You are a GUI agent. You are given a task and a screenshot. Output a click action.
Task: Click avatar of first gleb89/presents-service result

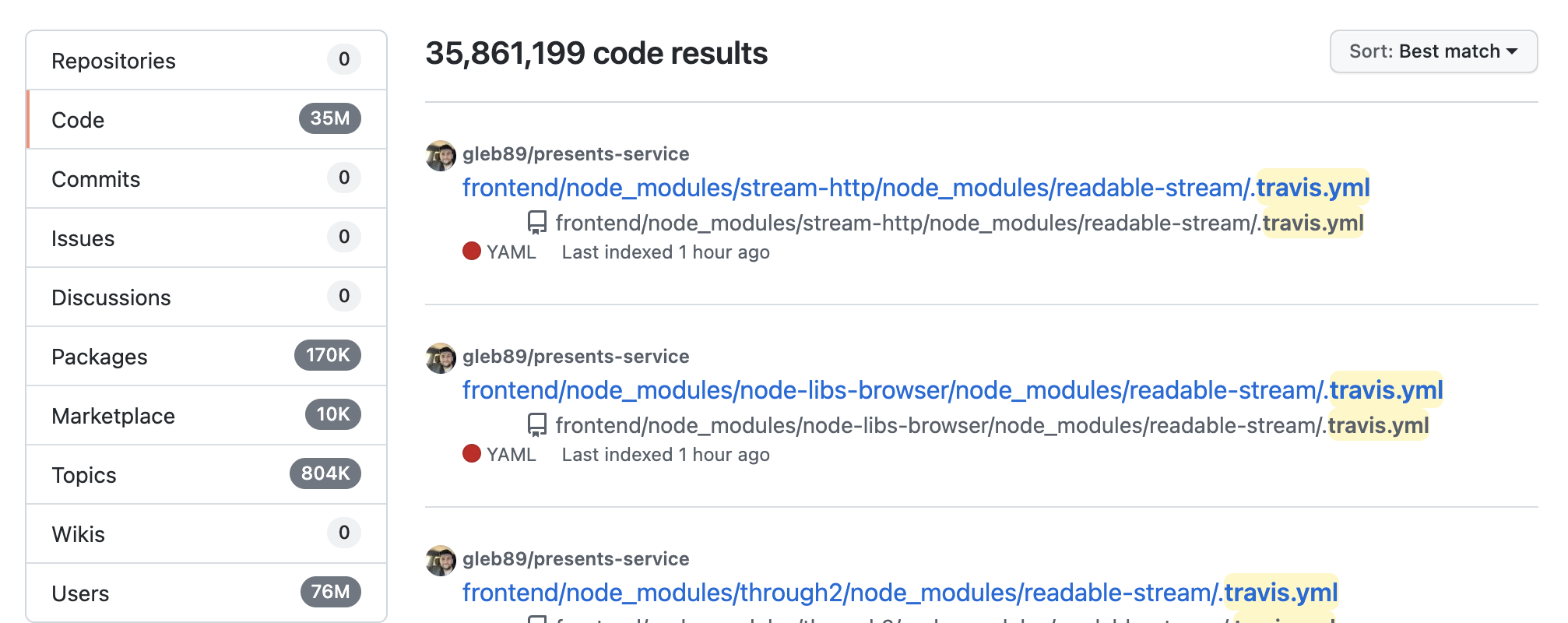click(x=441, y=156)
